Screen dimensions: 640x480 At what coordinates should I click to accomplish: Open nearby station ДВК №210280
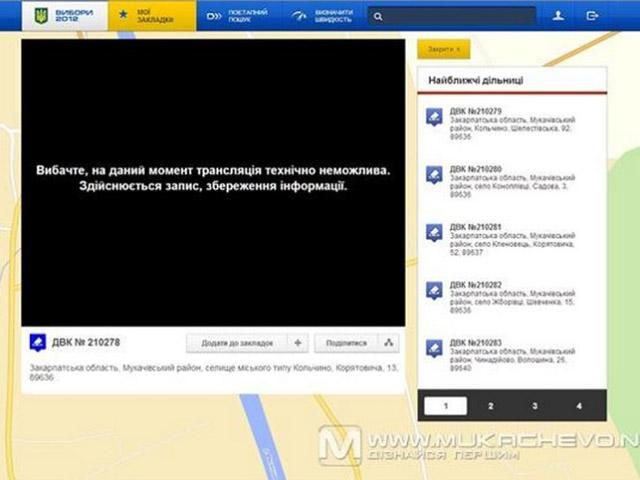(476, 169)
